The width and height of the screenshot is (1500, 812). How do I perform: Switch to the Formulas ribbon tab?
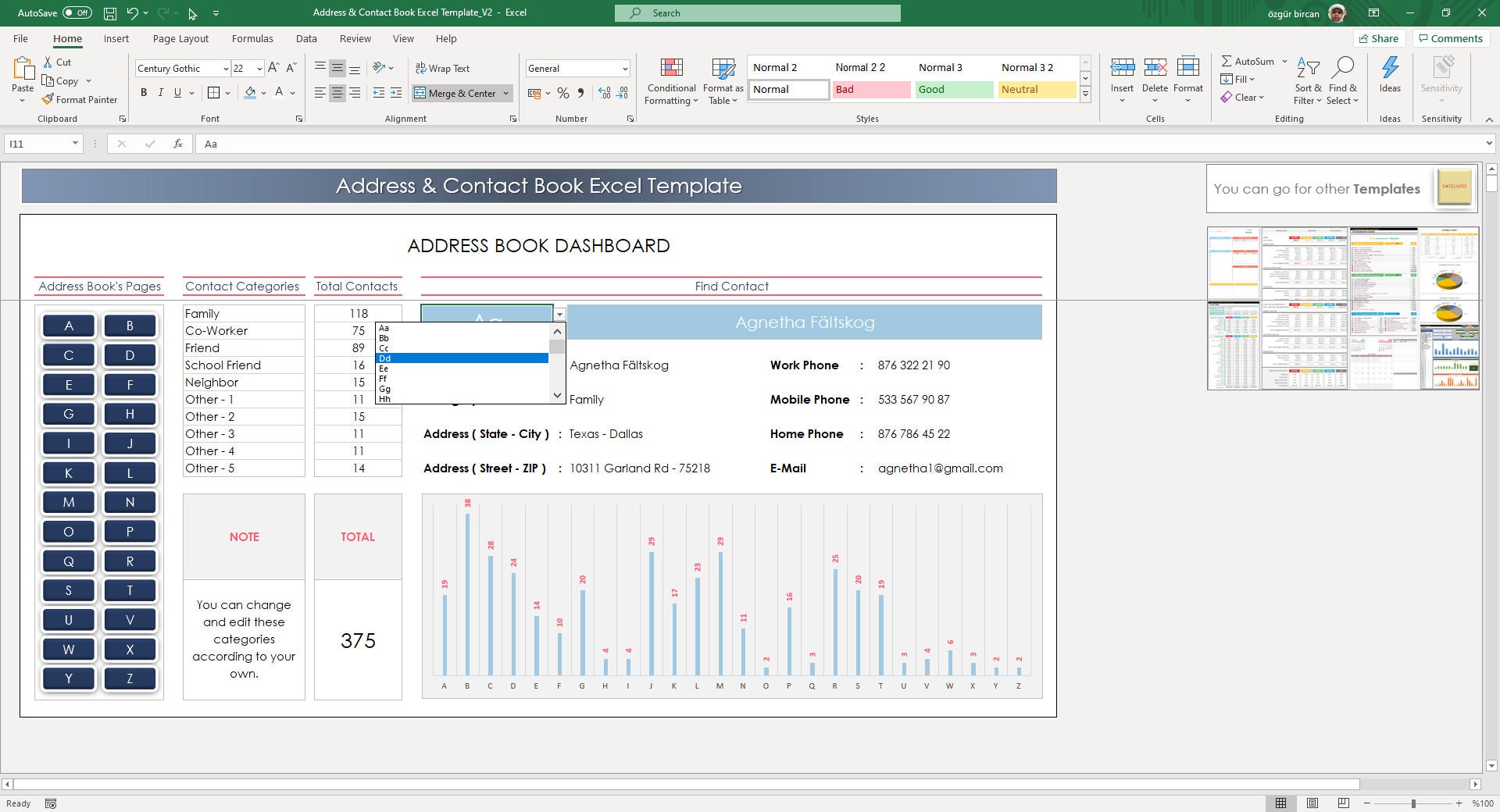click(x=252, y=38)
